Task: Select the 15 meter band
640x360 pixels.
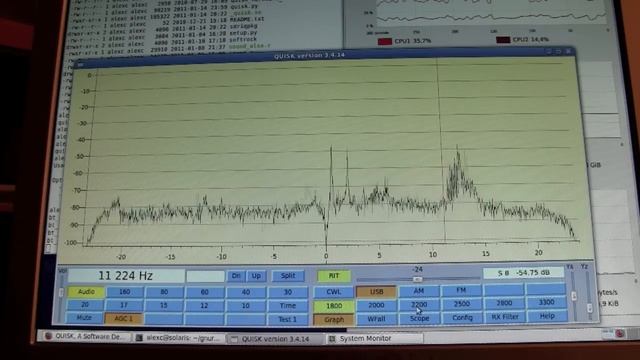Action: pos(164,305)
